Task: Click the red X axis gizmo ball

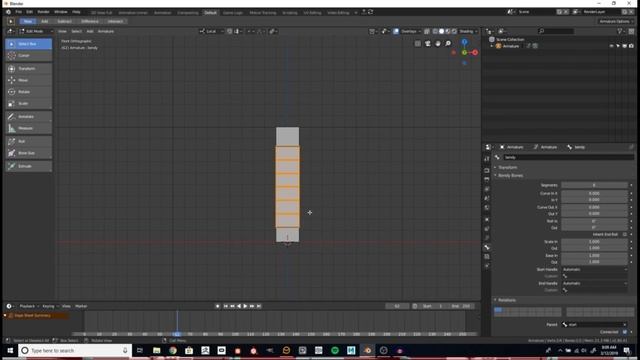Action: tap(475, 53)
